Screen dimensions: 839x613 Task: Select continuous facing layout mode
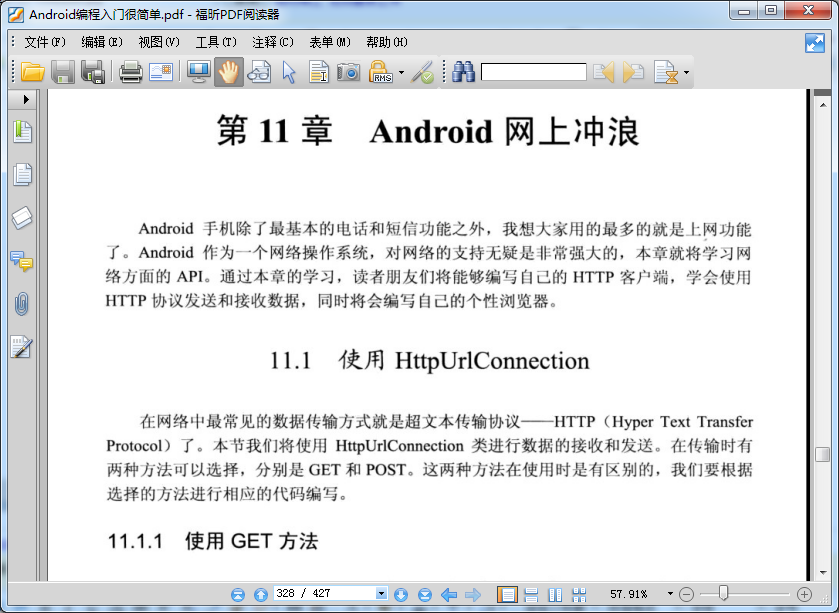coord(579,594)
